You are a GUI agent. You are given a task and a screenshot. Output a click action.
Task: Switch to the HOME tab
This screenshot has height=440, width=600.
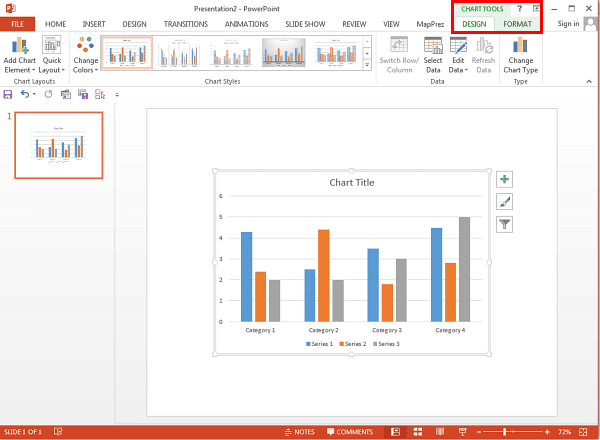click(55, 24)
